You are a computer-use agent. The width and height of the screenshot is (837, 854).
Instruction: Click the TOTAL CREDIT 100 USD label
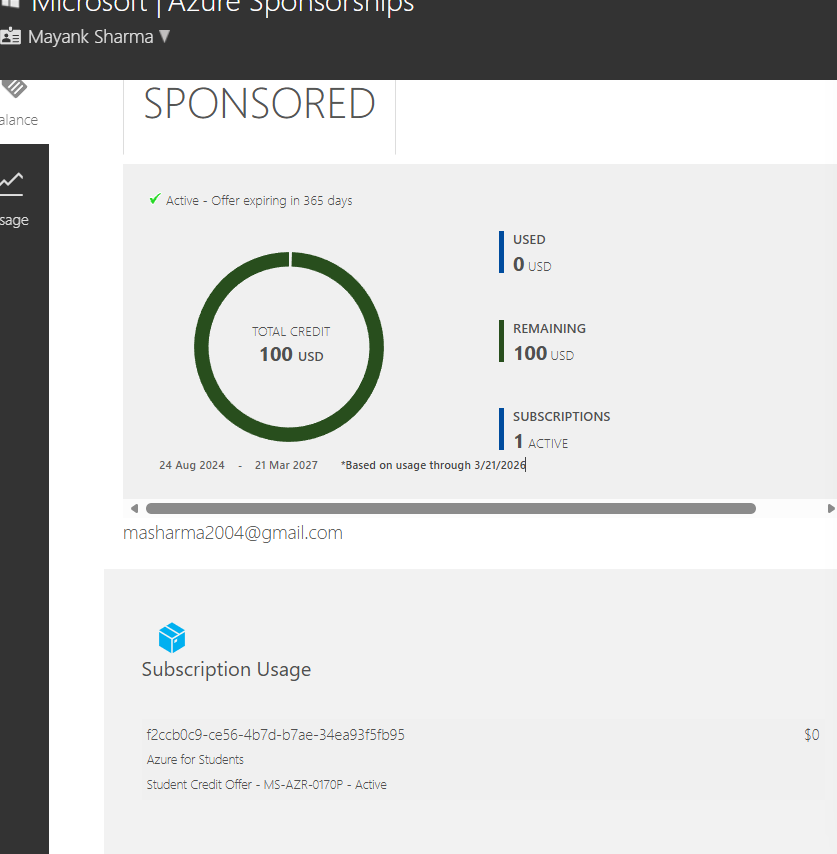291,344
